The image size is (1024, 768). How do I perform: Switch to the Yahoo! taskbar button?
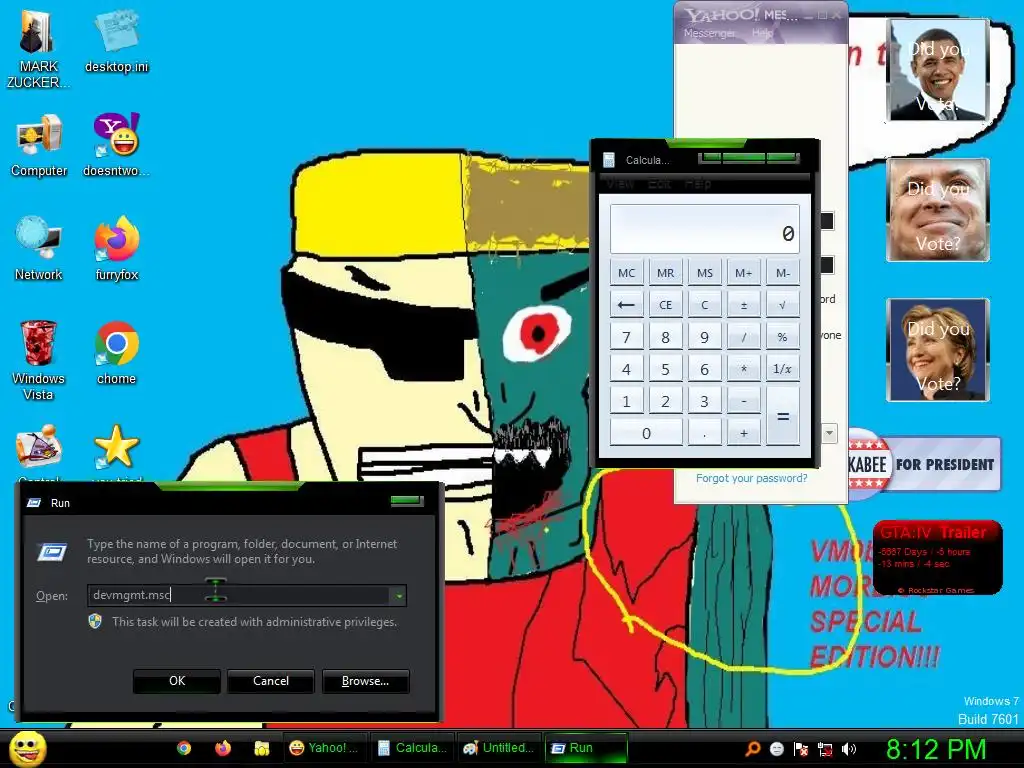(324, 748)
